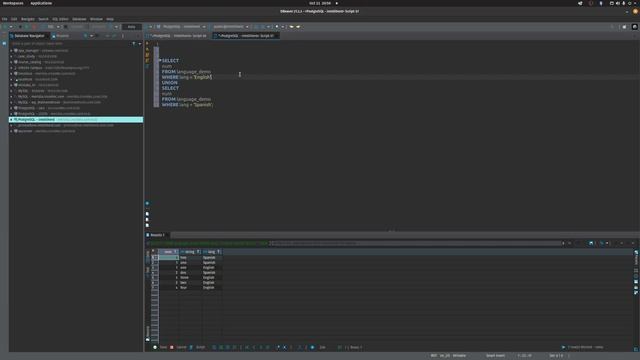Click the Spanish cell in first result row

tap(212, 258)
